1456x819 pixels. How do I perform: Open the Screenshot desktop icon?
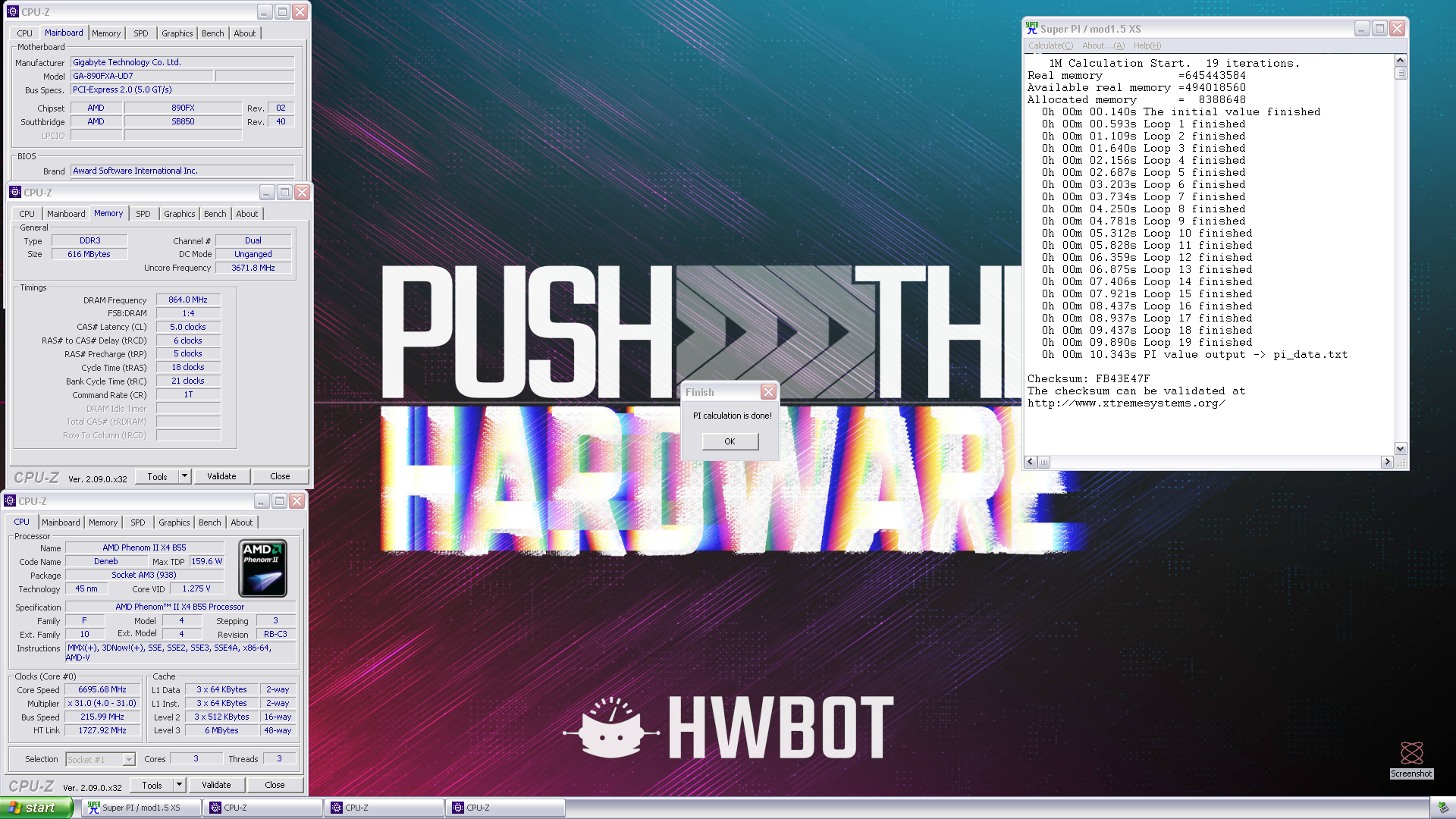point(1411,759)
